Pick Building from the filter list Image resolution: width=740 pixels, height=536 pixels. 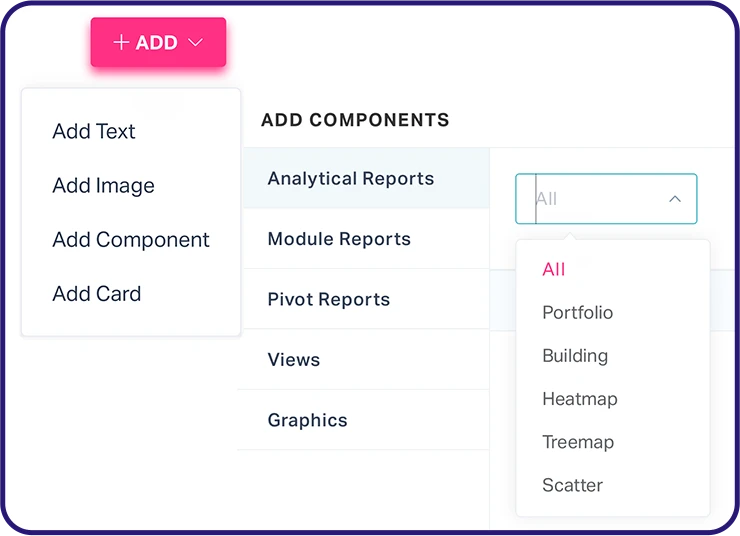point(575,356)
